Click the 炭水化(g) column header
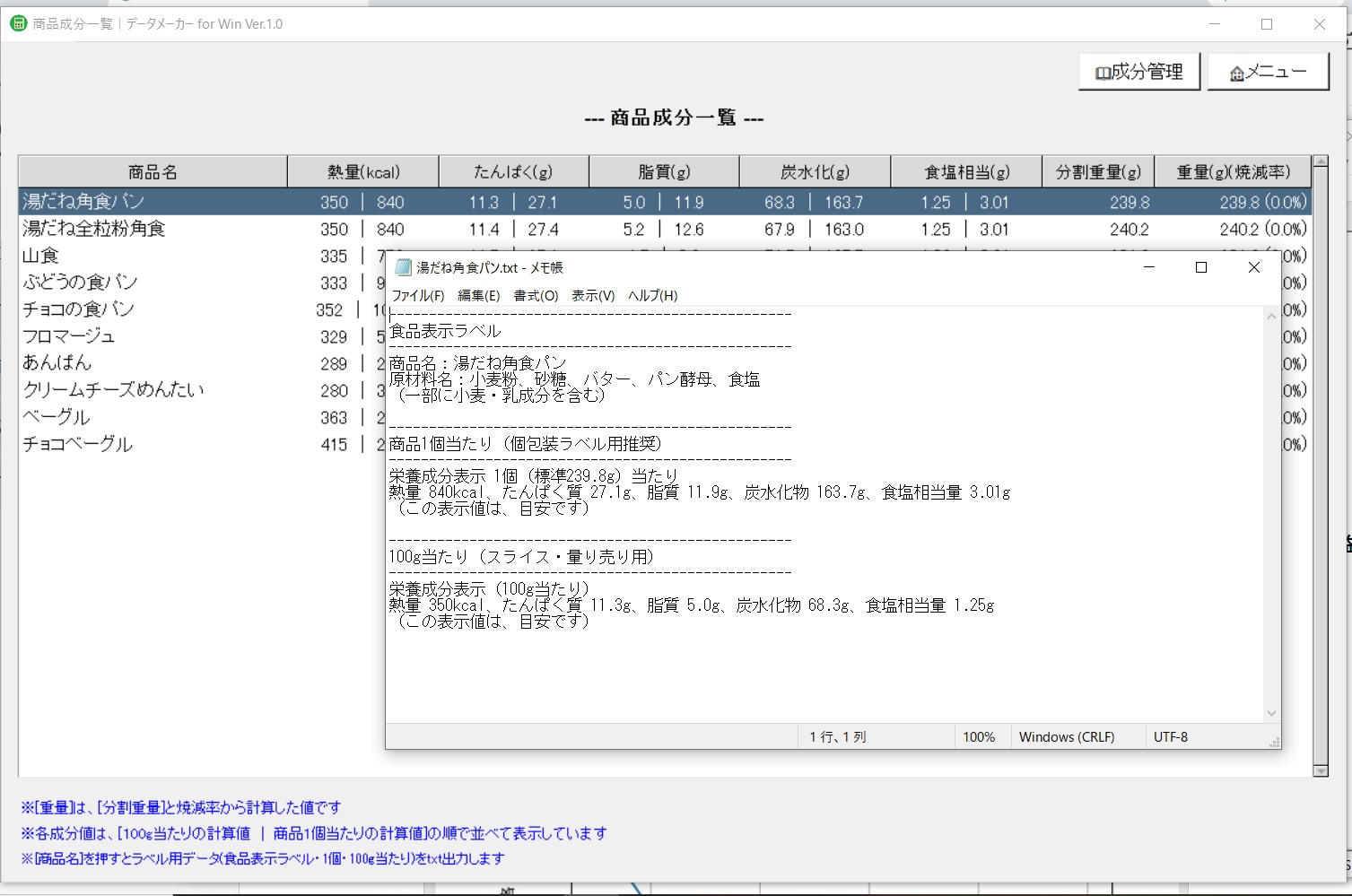The width and height of the screenshot is (1352, 896). click(x=816, y=171)
